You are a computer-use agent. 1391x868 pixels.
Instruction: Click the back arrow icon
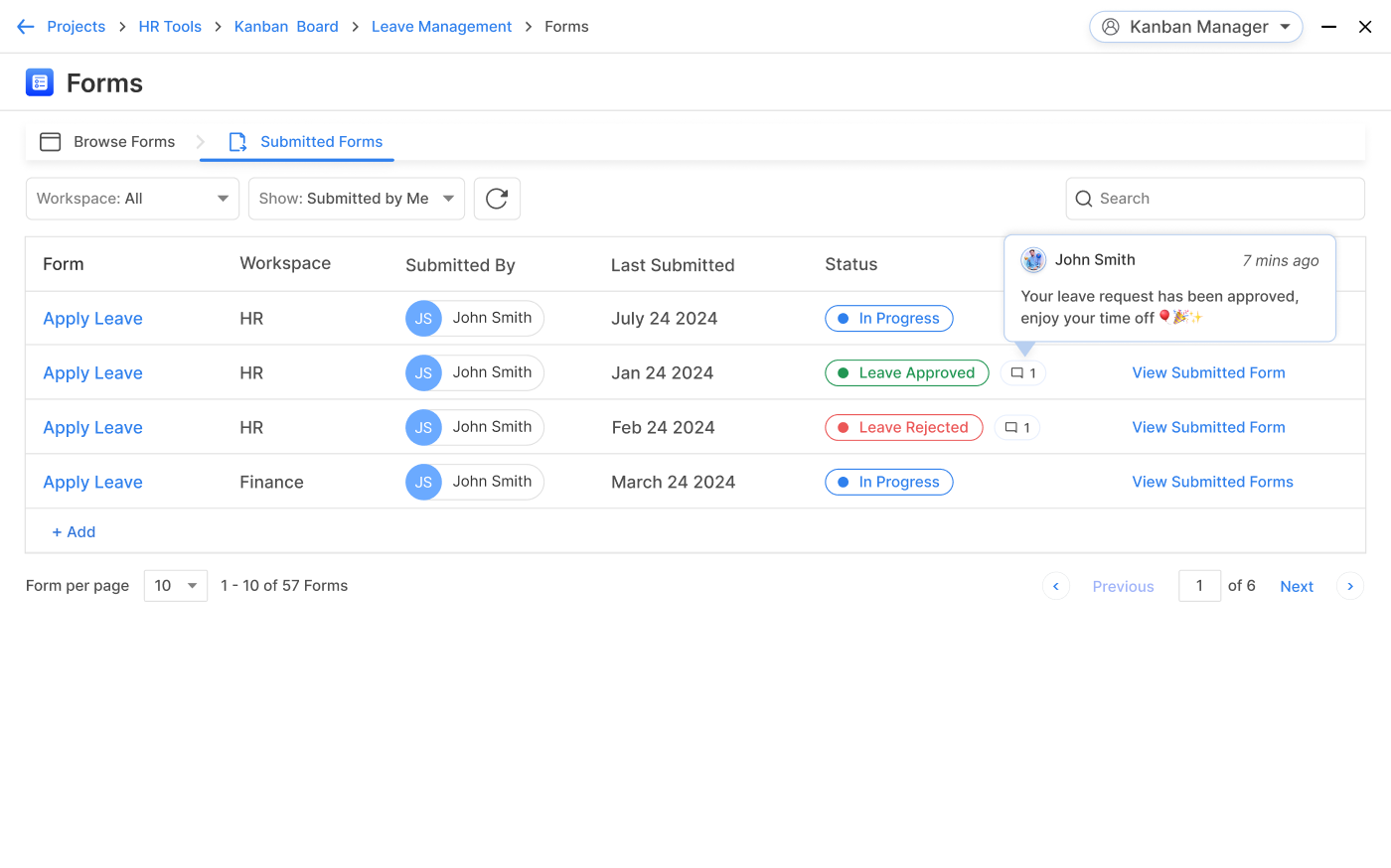click(x=26, y=27)
